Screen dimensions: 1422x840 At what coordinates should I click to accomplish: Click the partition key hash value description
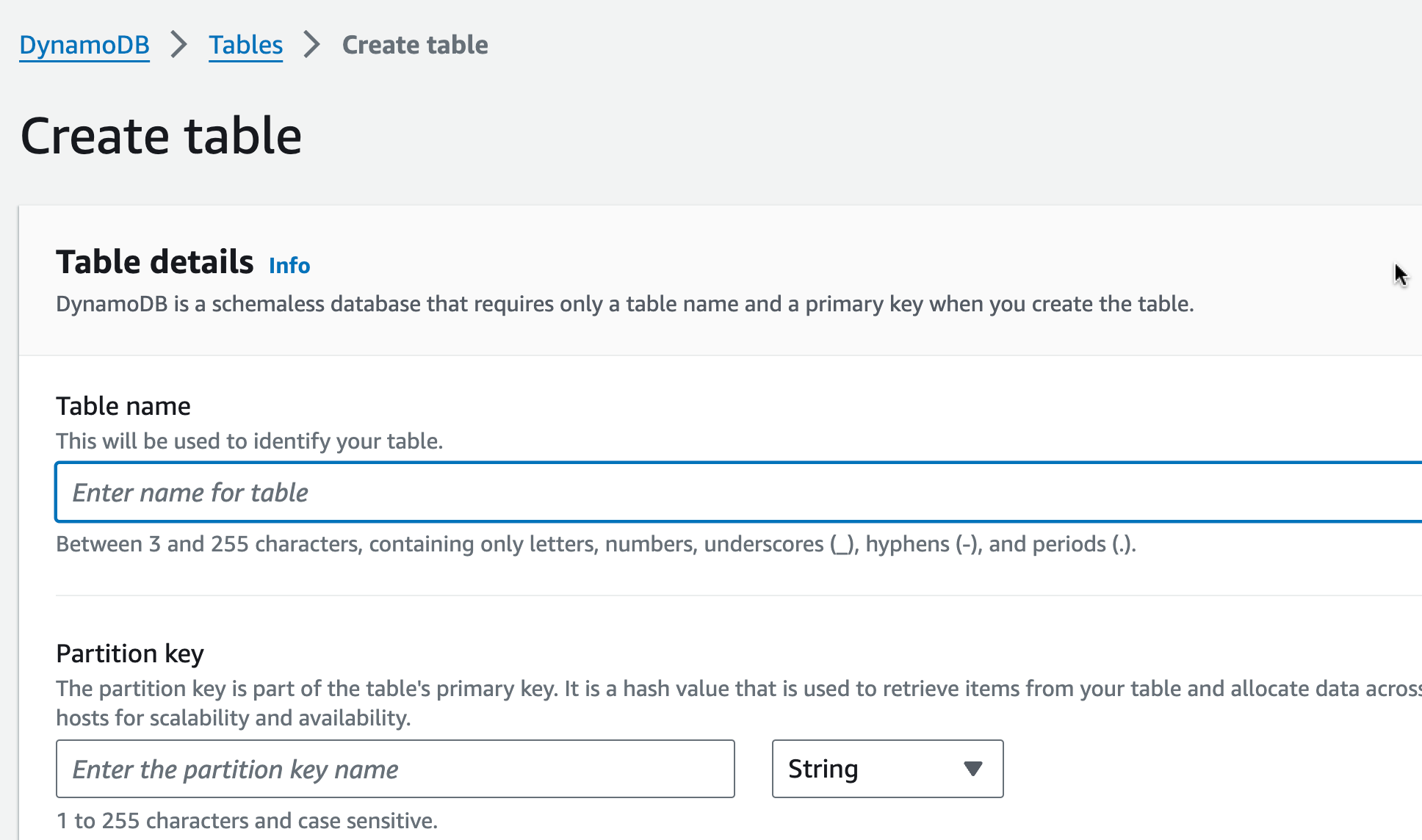735,689
